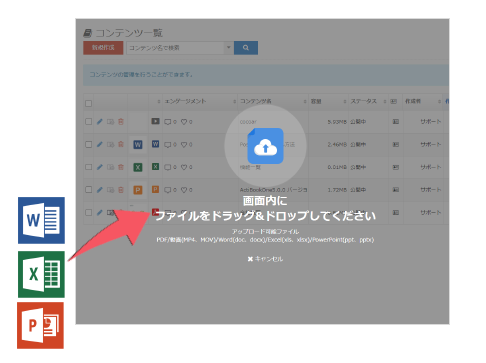Click copy icon in the PowerPoint row
Screen dimensions: 486x363
coord(110,190)
